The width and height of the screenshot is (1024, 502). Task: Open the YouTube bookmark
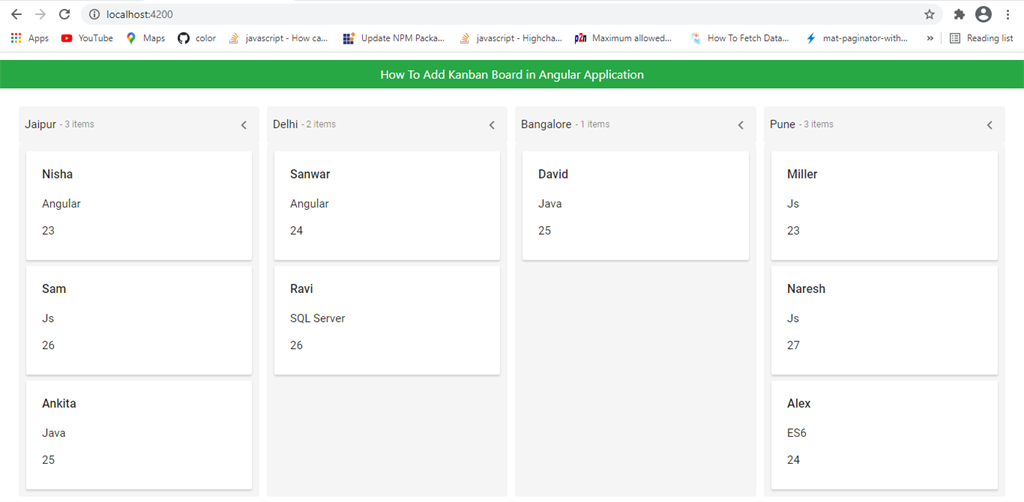click(87, 38)
